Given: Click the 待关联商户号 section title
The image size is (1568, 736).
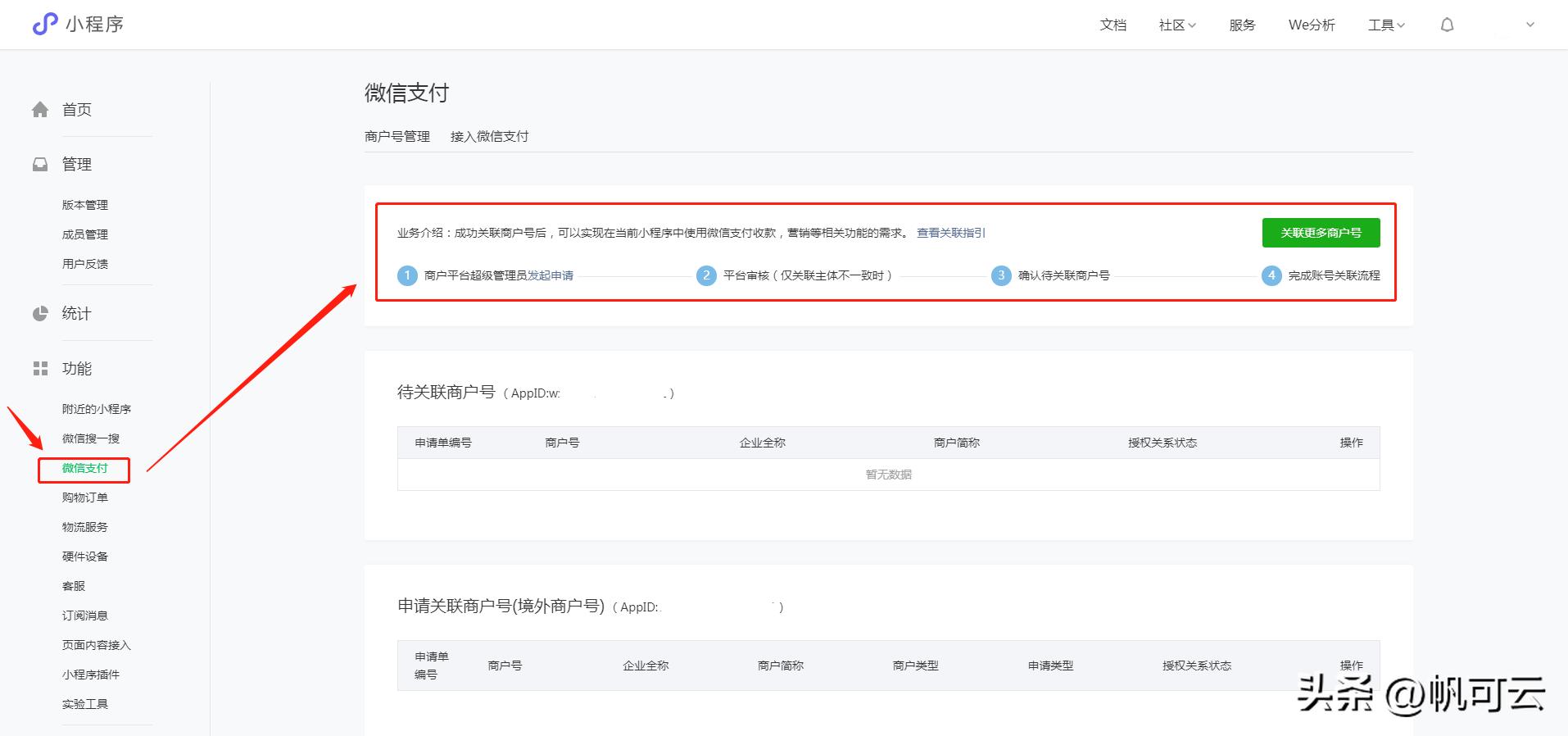Looking at the screenshot, I should [446, 393].
